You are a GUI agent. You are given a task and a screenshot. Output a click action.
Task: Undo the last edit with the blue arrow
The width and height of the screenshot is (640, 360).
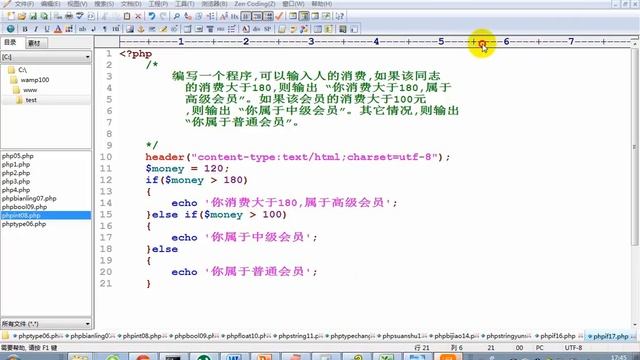point(152,16)
